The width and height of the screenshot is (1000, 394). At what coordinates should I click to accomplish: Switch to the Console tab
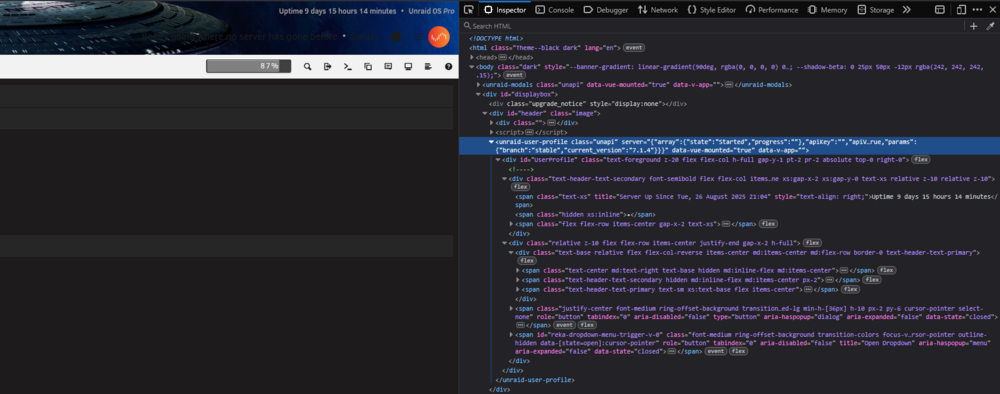click(x=554, y=10)
